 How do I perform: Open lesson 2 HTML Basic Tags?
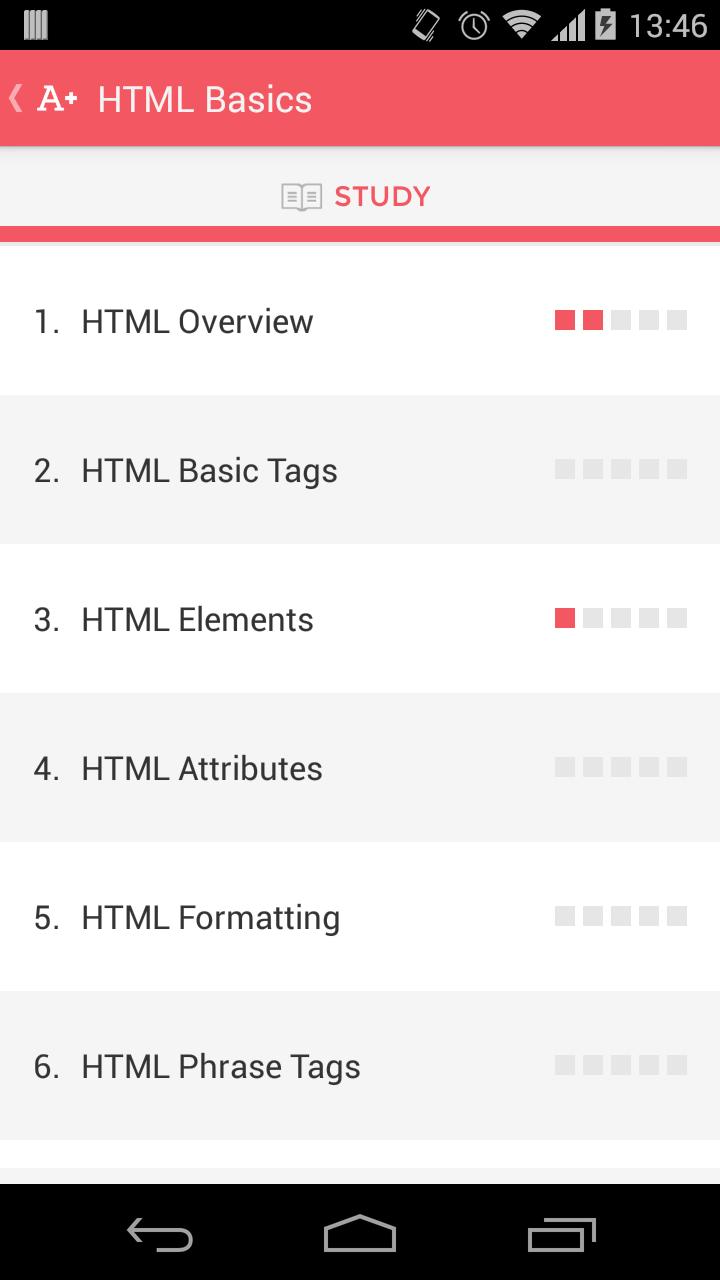pos(209,470)
